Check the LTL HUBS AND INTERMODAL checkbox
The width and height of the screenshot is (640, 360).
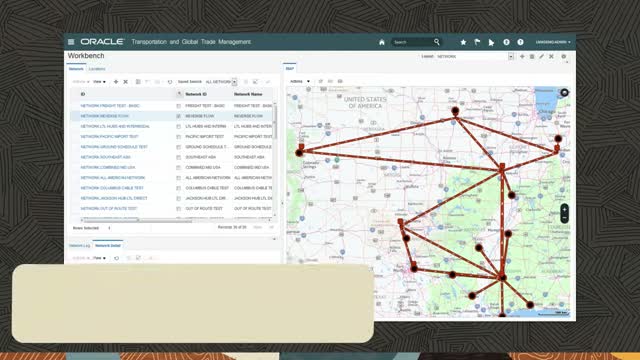[178, 127]
